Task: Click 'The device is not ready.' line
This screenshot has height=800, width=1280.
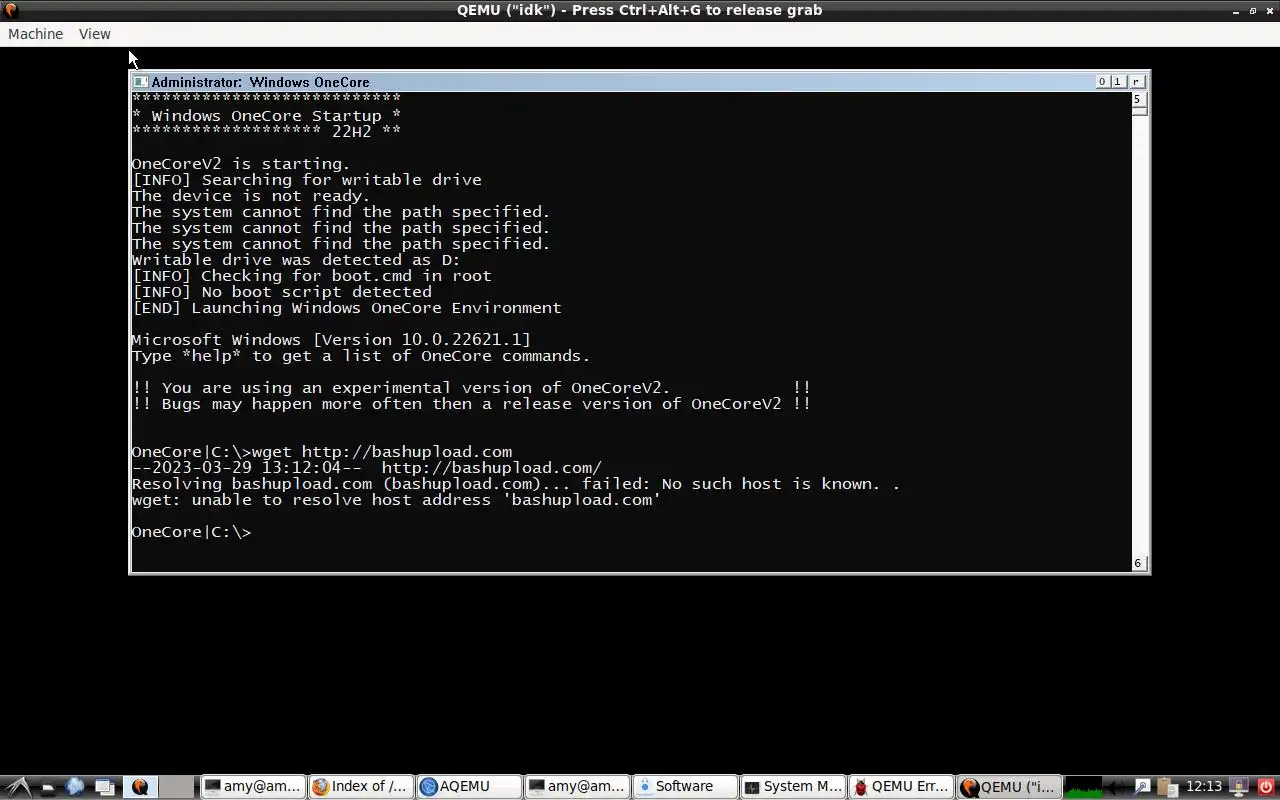Action: coord(251,196)
